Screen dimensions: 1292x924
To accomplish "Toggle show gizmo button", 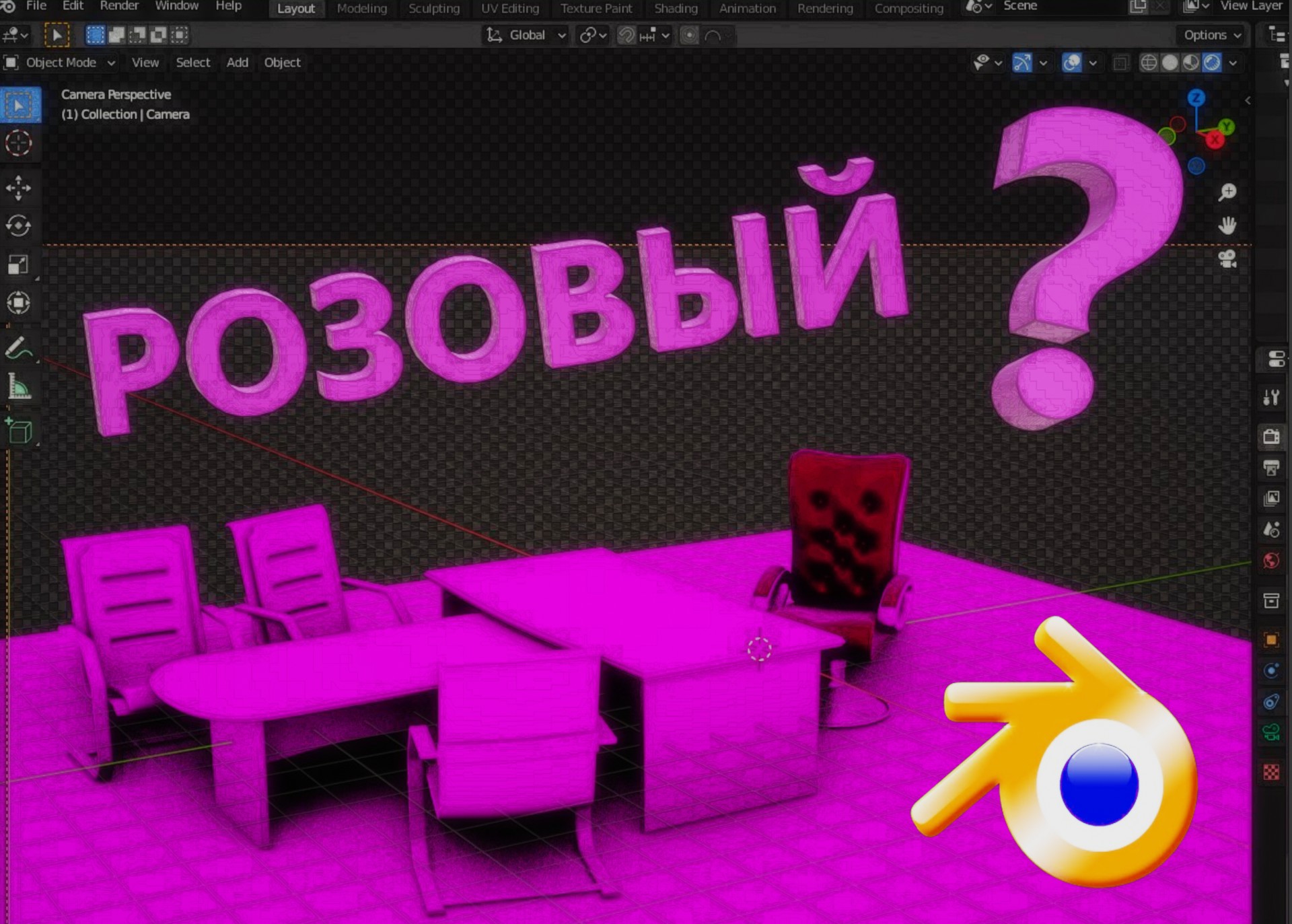I will pos(1022,63).
